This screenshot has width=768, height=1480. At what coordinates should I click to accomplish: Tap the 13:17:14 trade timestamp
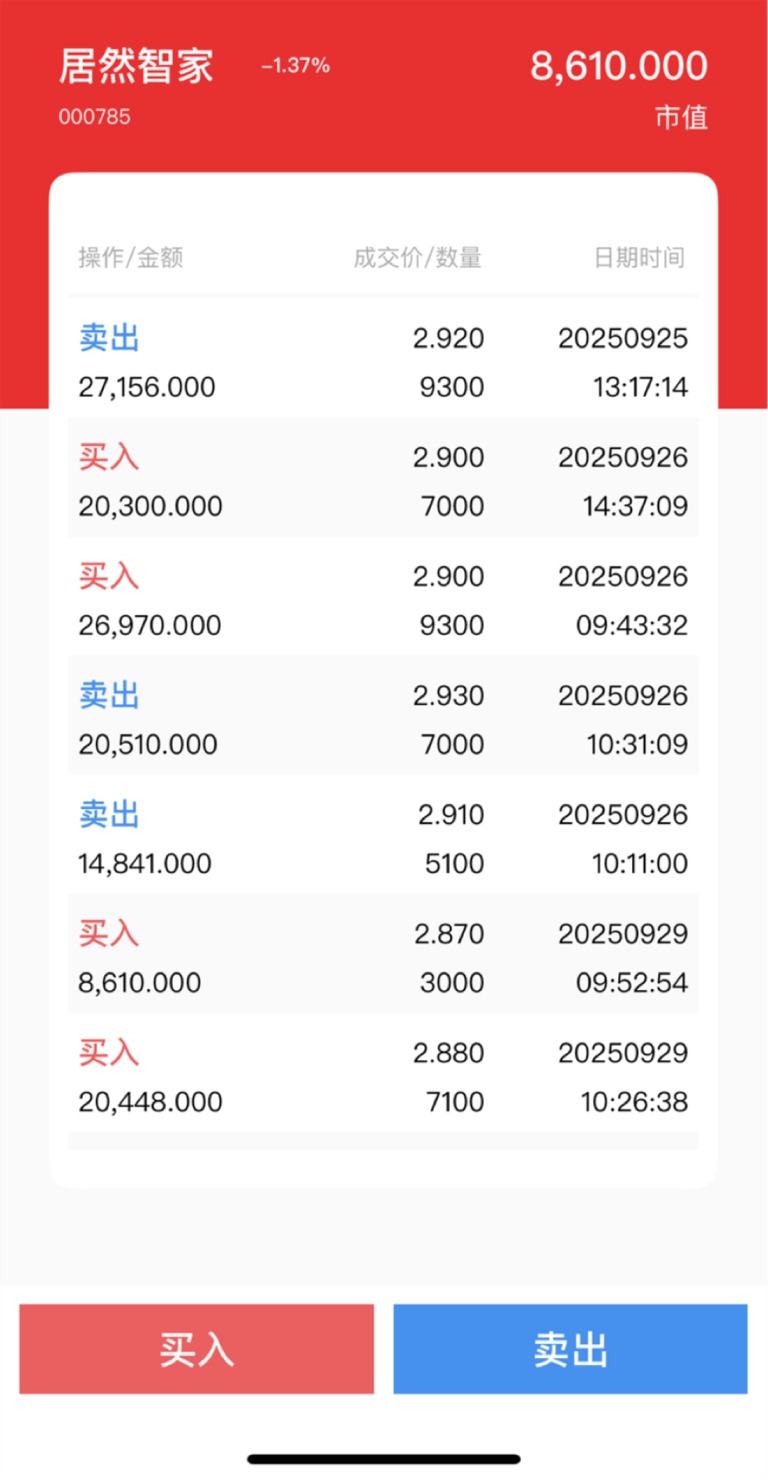(640, 387)
